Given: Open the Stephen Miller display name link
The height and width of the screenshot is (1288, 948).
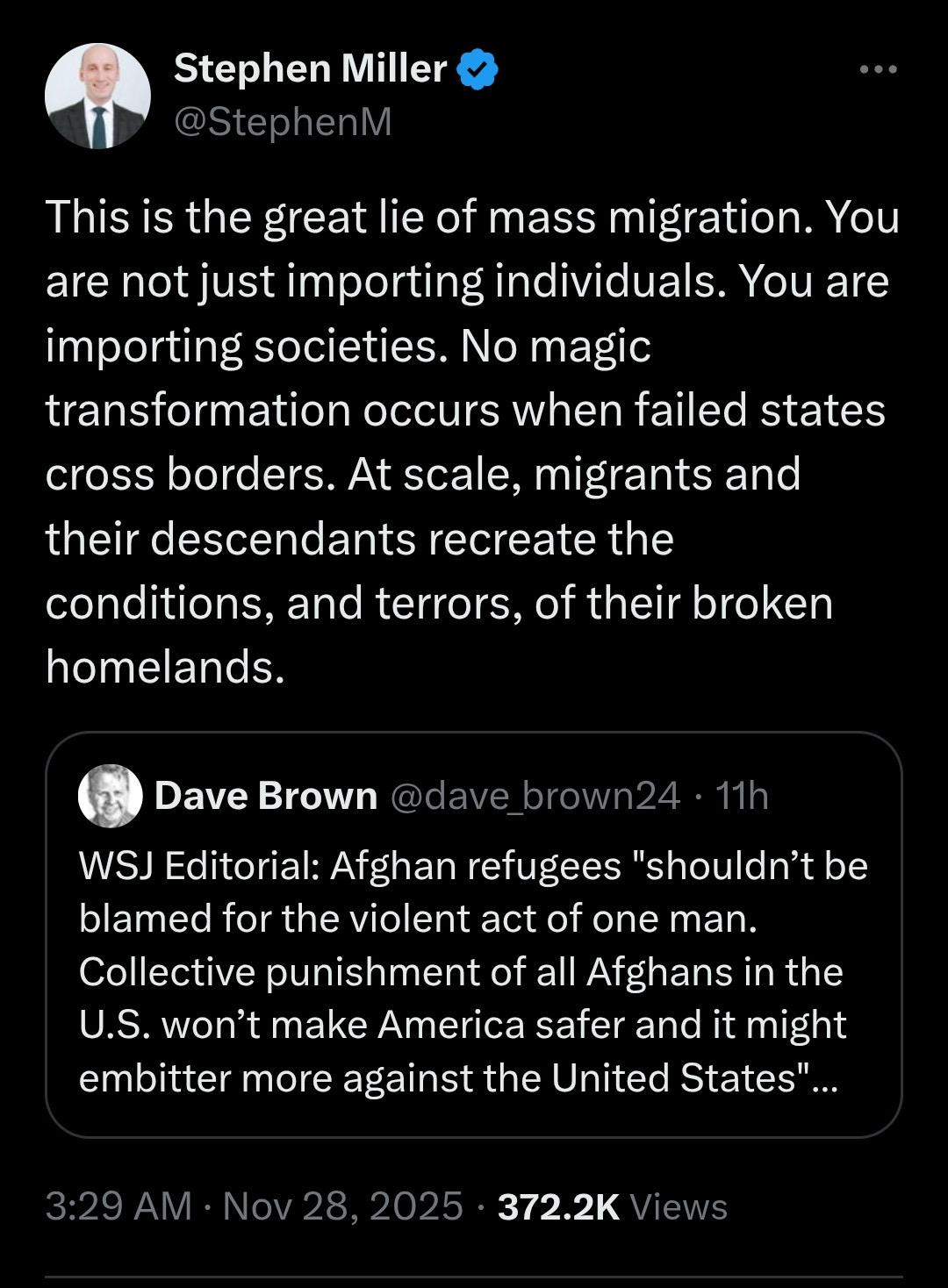Looking at the screenshot, I should (x=310, y=68).
